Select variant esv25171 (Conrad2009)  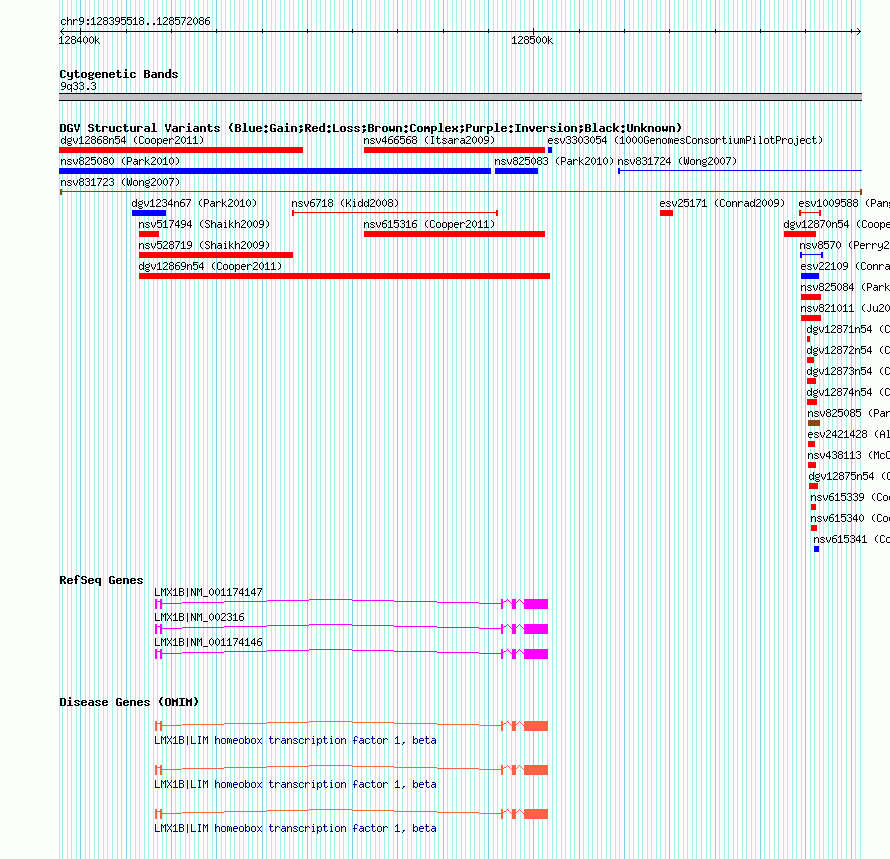pos(722,203)
